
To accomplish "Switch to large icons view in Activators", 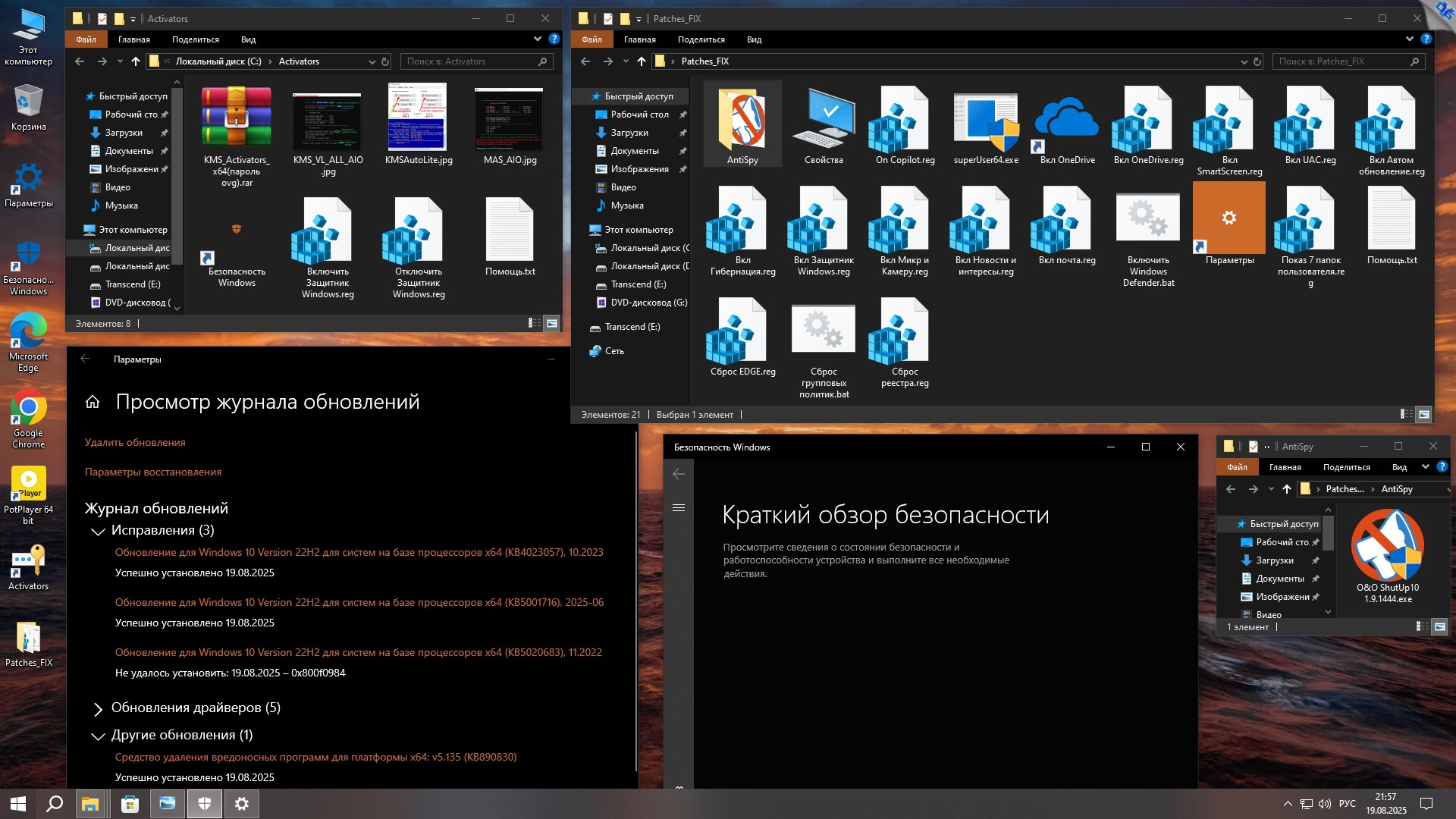I will [552, 323].
